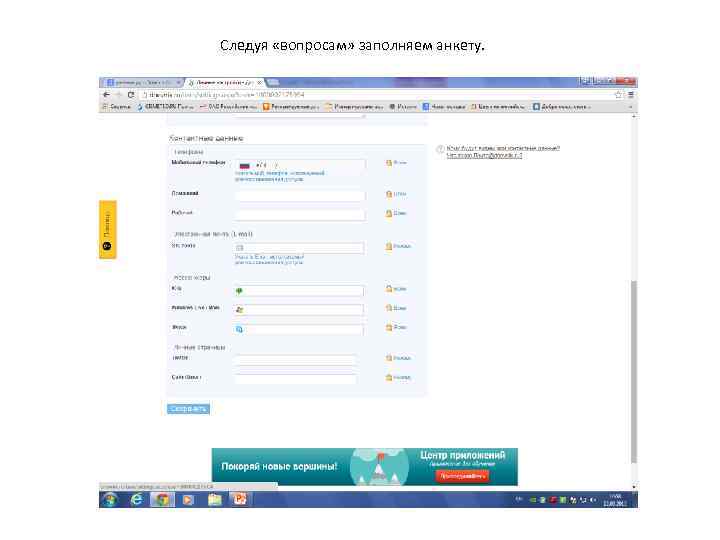
Task: Switch to PowerPoint in the taskbar
Action: (x=240, y=500)
